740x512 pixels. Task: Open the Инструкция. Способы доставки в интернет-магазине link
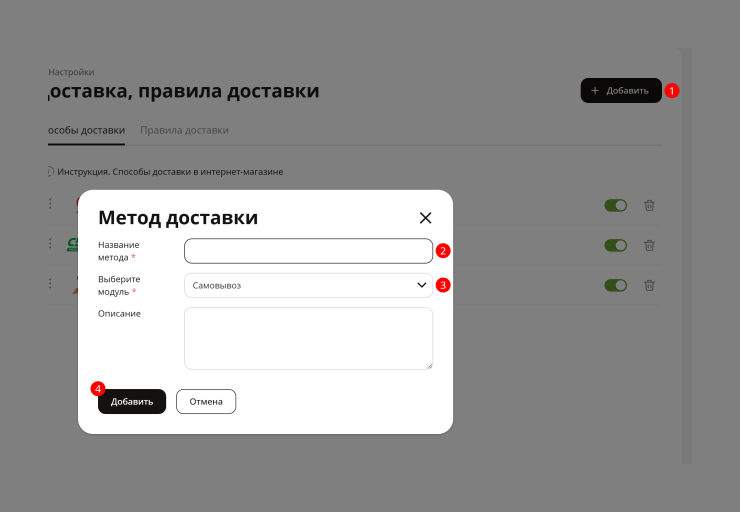[170, 172]
